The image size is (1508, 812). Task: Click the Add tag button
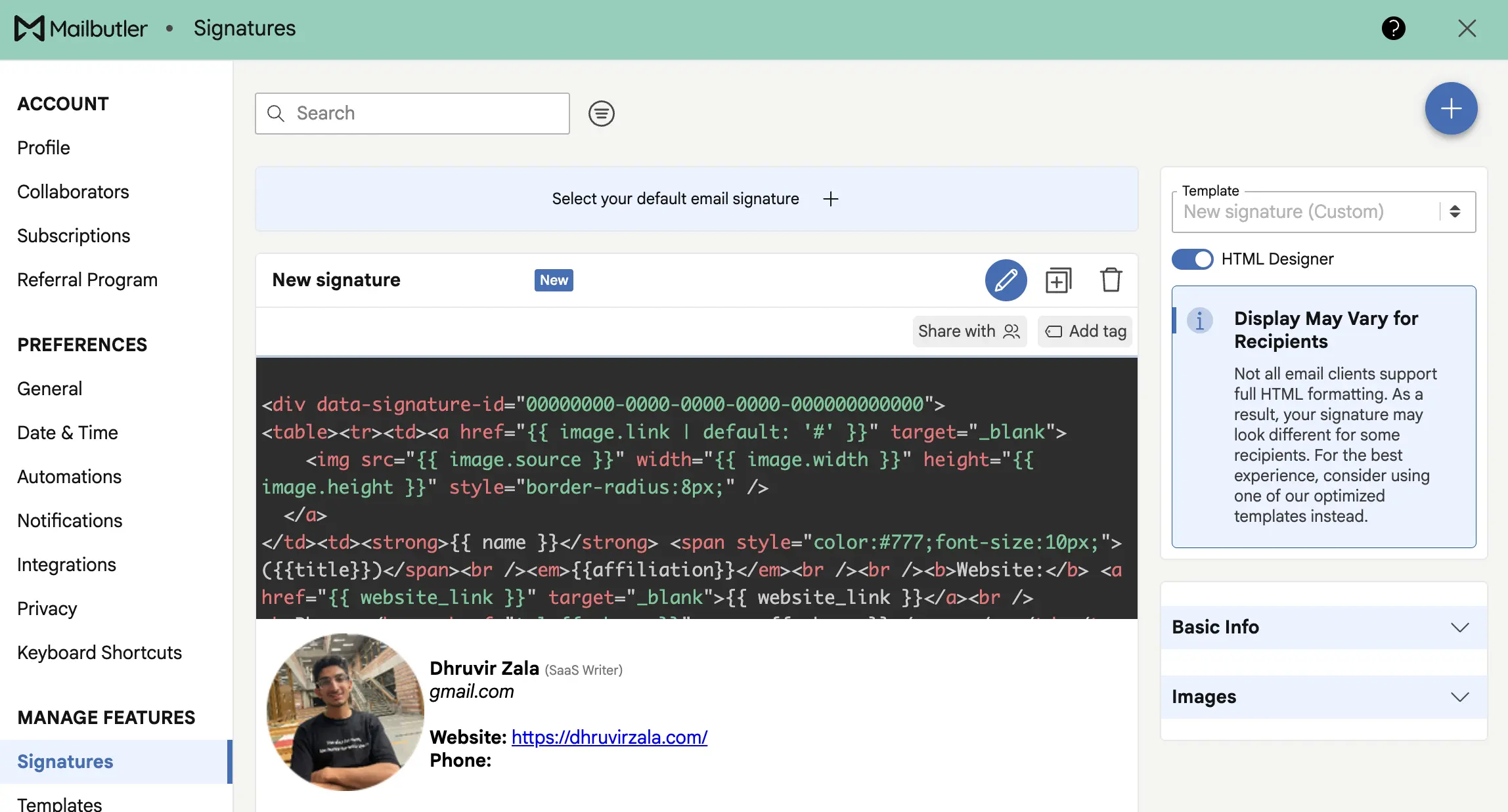(x=1086, y=331)
